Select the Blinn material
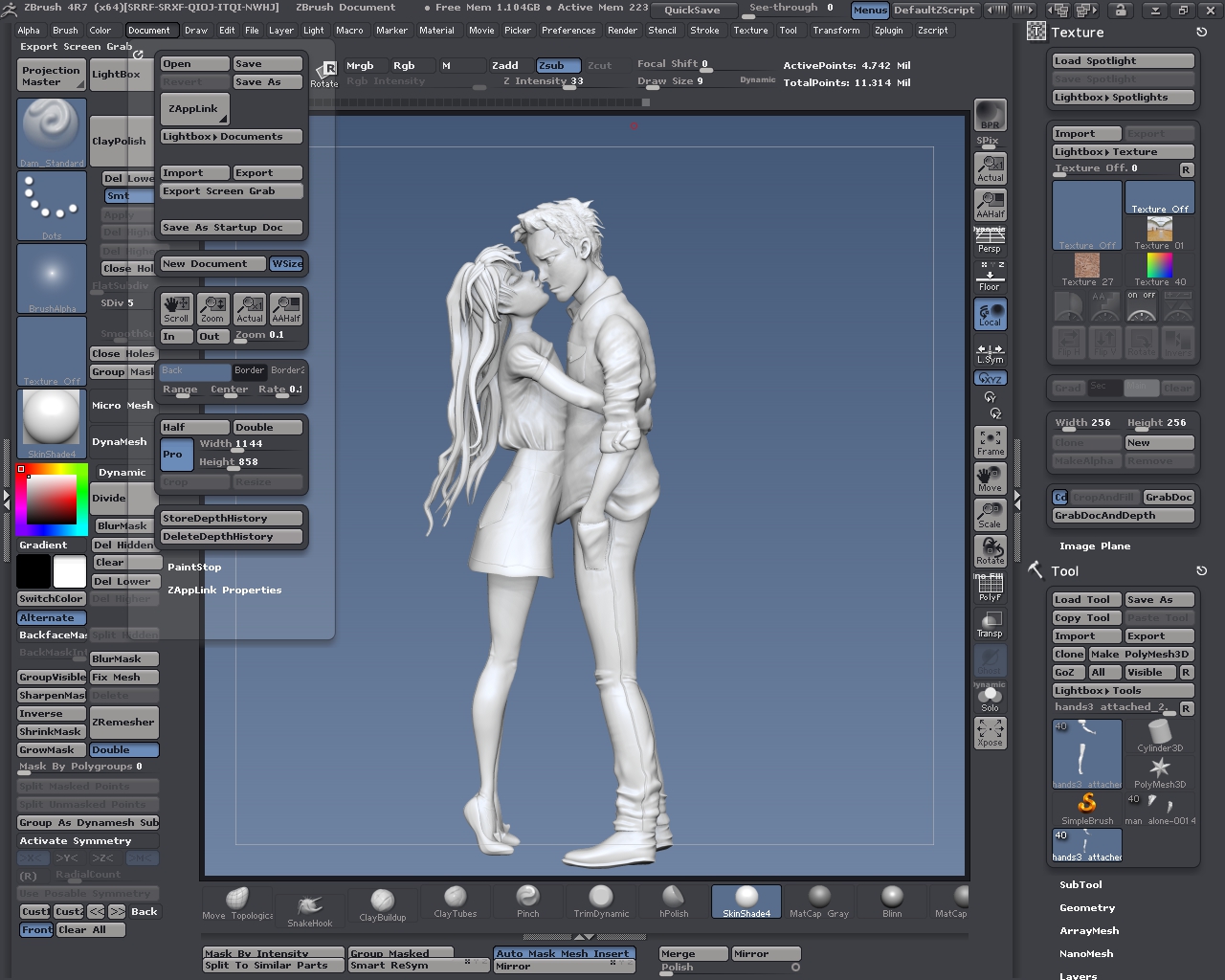This screenshot has height=980, width=1225. tap(892, 902)
